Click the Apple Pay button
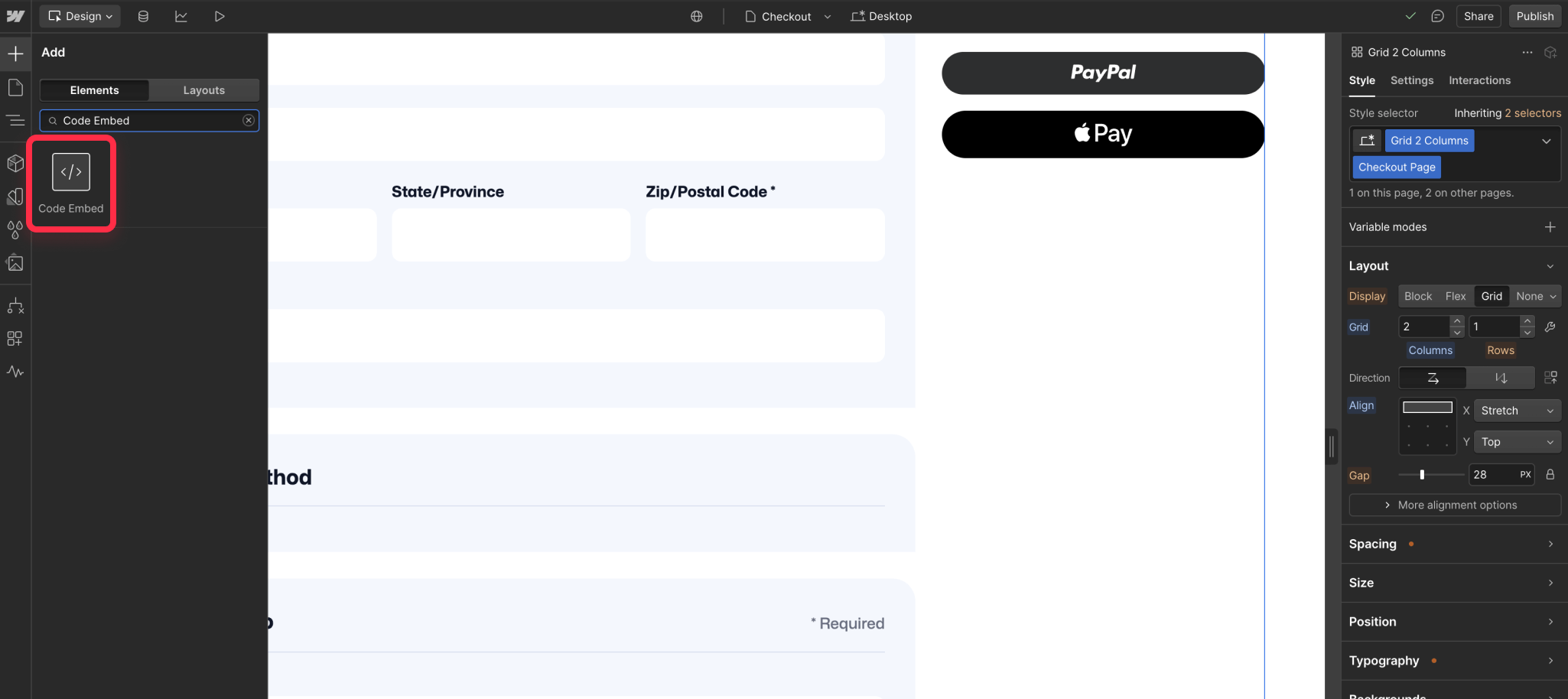Image resolution: width=1568 pixels, height=699 pixels. (1103, 134)
